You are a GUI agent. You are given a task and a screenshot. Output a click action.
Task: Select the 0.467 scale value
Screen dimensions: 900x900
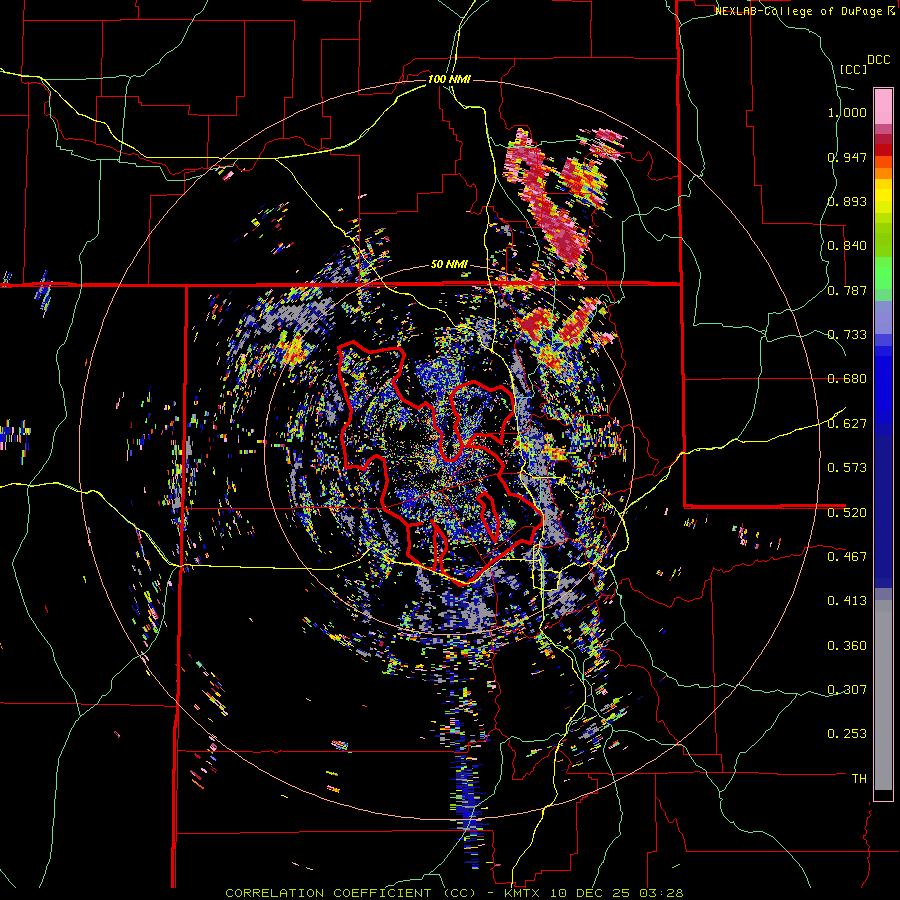click(x=847, y=556)
